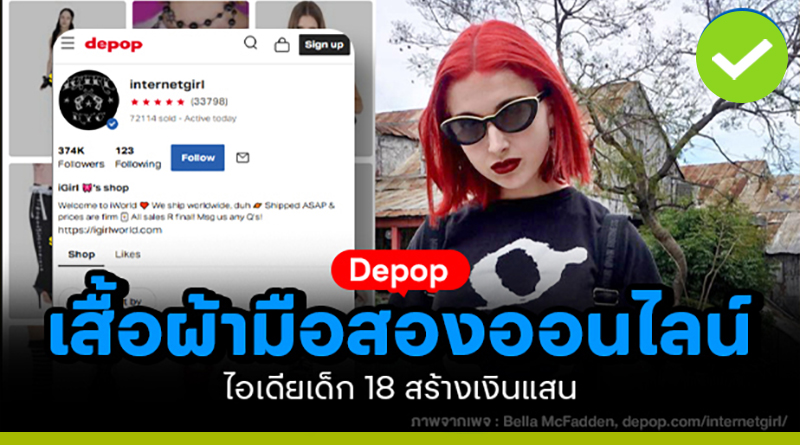Click the blue verified badge on avatar
The width and height of the screenshot is (800, 445).
pos(112,123)
